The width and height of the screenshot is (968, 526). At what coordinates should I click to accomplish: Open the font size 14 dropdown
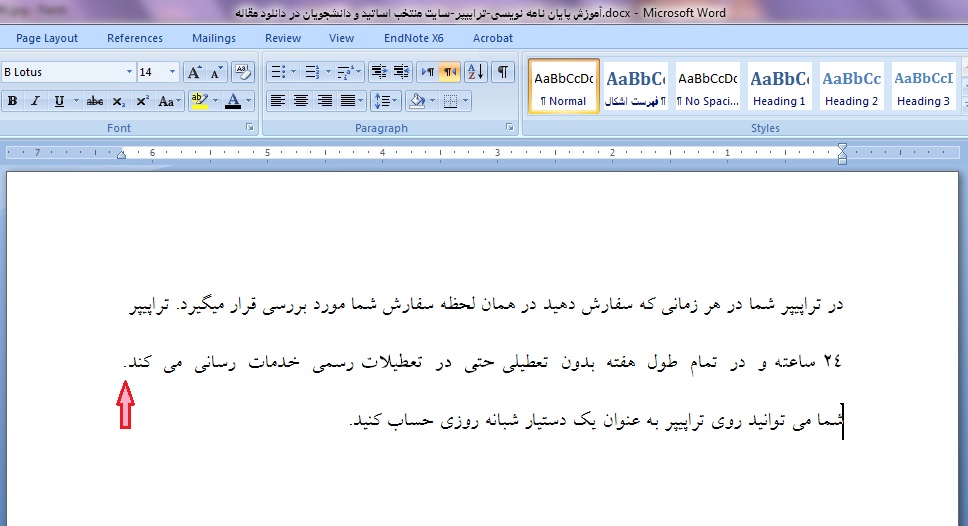[x=172, y=72]
